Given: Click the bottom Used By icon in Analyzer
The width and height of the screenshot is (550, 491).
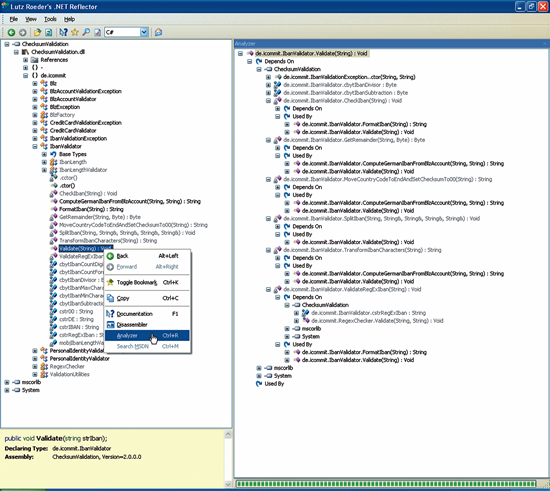Looking at the screenshot, I should tap(259, 384).
